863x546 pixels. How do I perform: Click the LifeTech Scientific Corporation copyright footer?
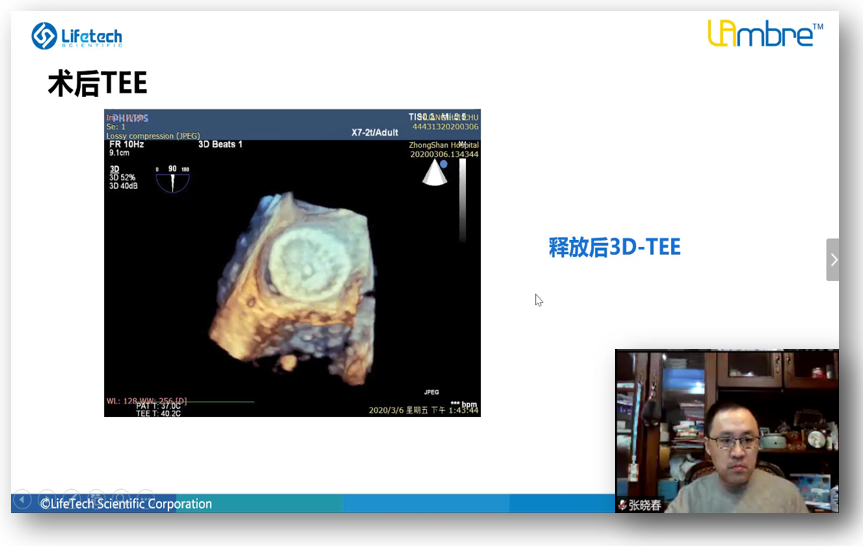click(126, 504)
